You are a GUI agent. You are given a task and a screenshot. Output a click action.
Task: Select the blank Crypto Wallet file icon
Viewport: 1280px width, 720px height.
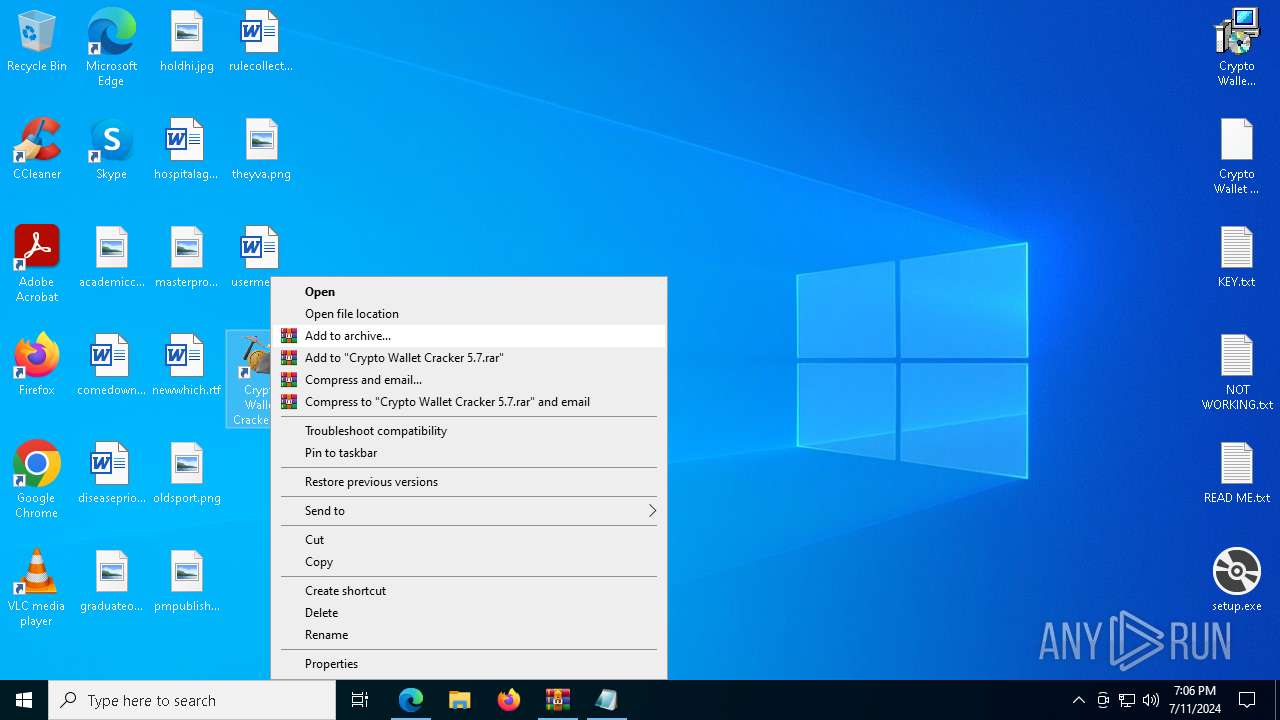click(x=1237, y=155)
